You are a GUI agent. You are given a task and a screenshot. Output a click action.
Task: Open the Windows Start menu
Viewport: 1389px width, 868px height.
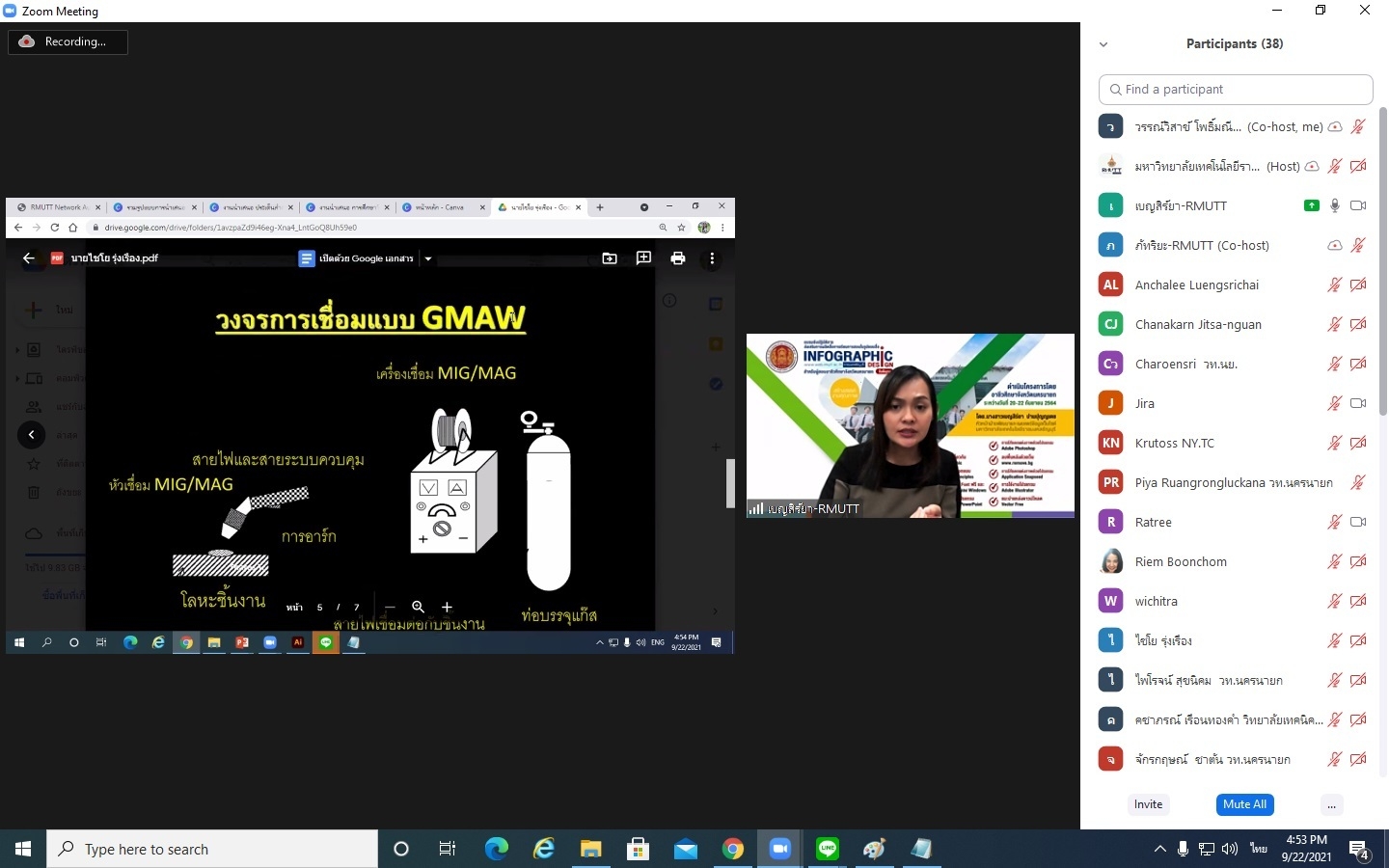tap(23, 849)
